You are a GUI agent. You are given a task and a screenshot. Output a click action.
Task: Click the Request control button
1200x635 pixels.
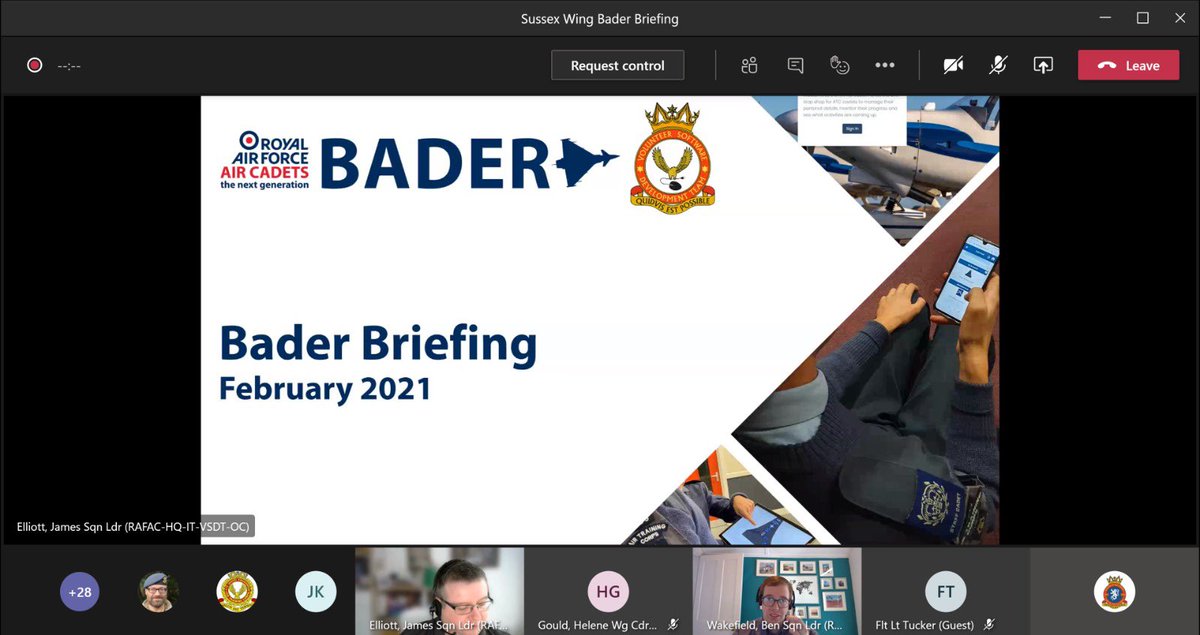coord(617,64)
